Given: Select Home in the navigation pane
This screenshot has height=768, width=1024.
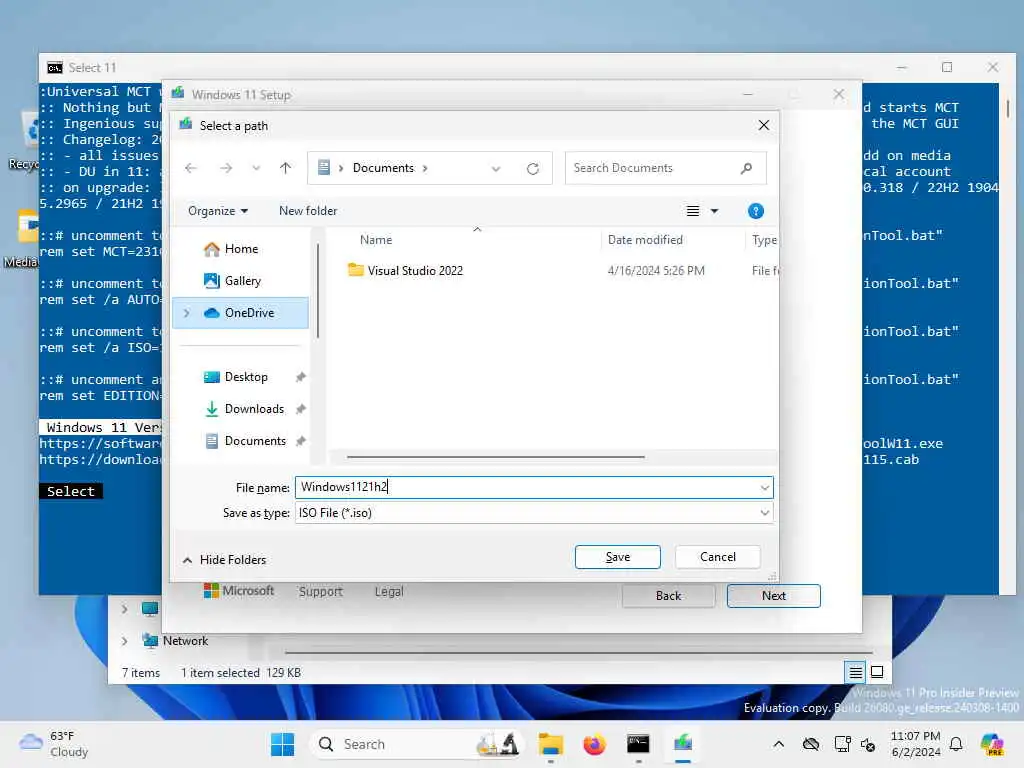Looking at the screenshot, I should 242,249.
